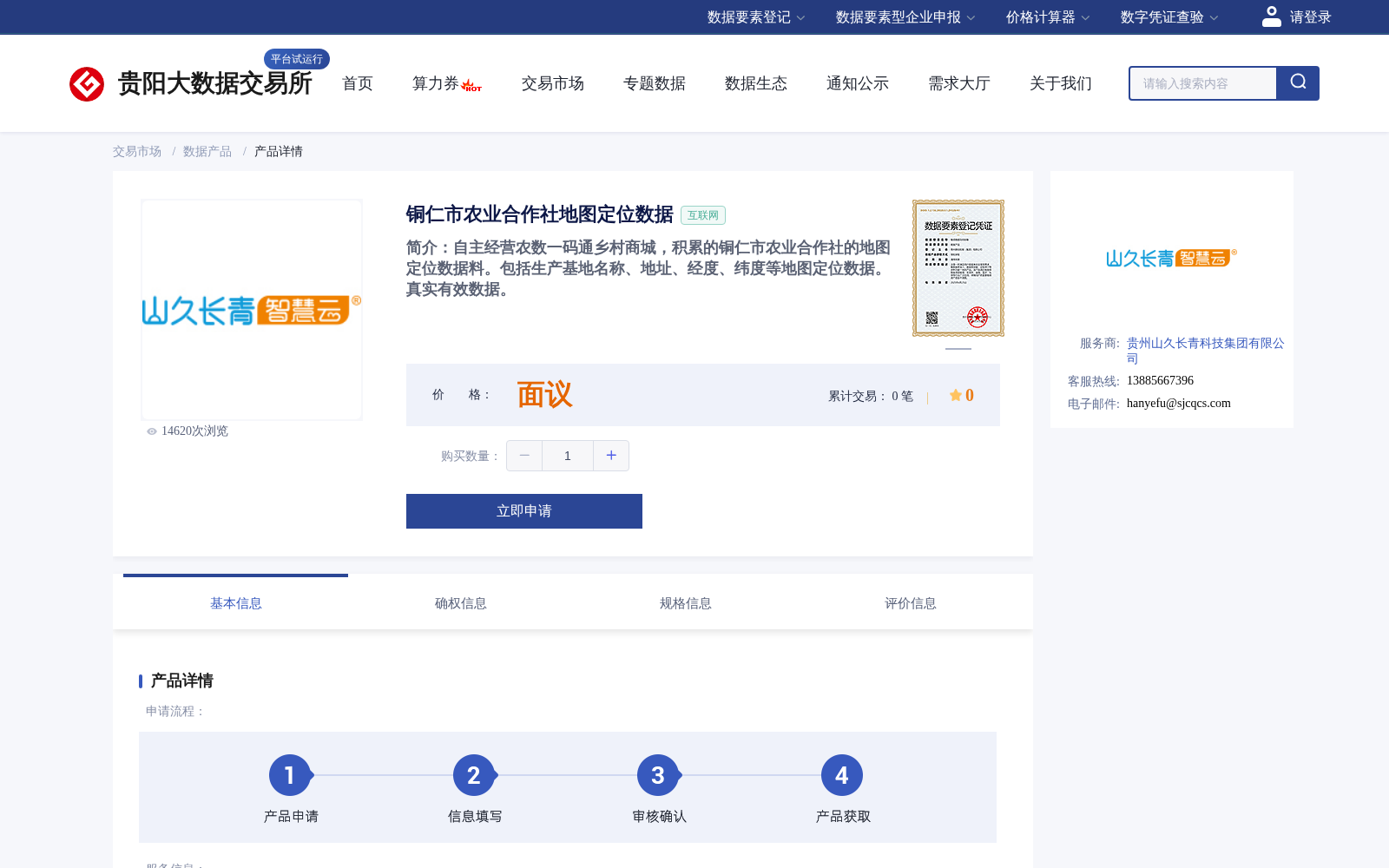This screenshot has width=1389, height=868.
Task: Click the 立即申请 button
Action: pos(524,511)
